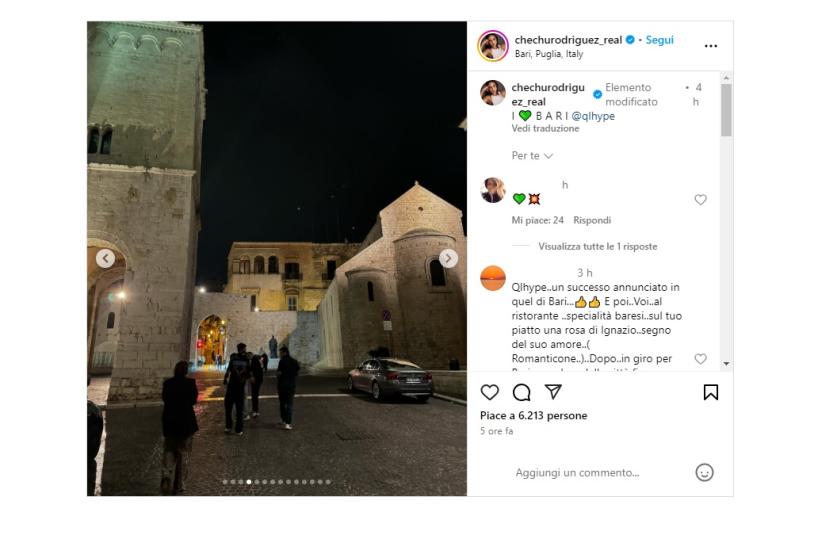The image size is (818, 535).
Task: Follow the account with Segui
Action: coord(659,40)
